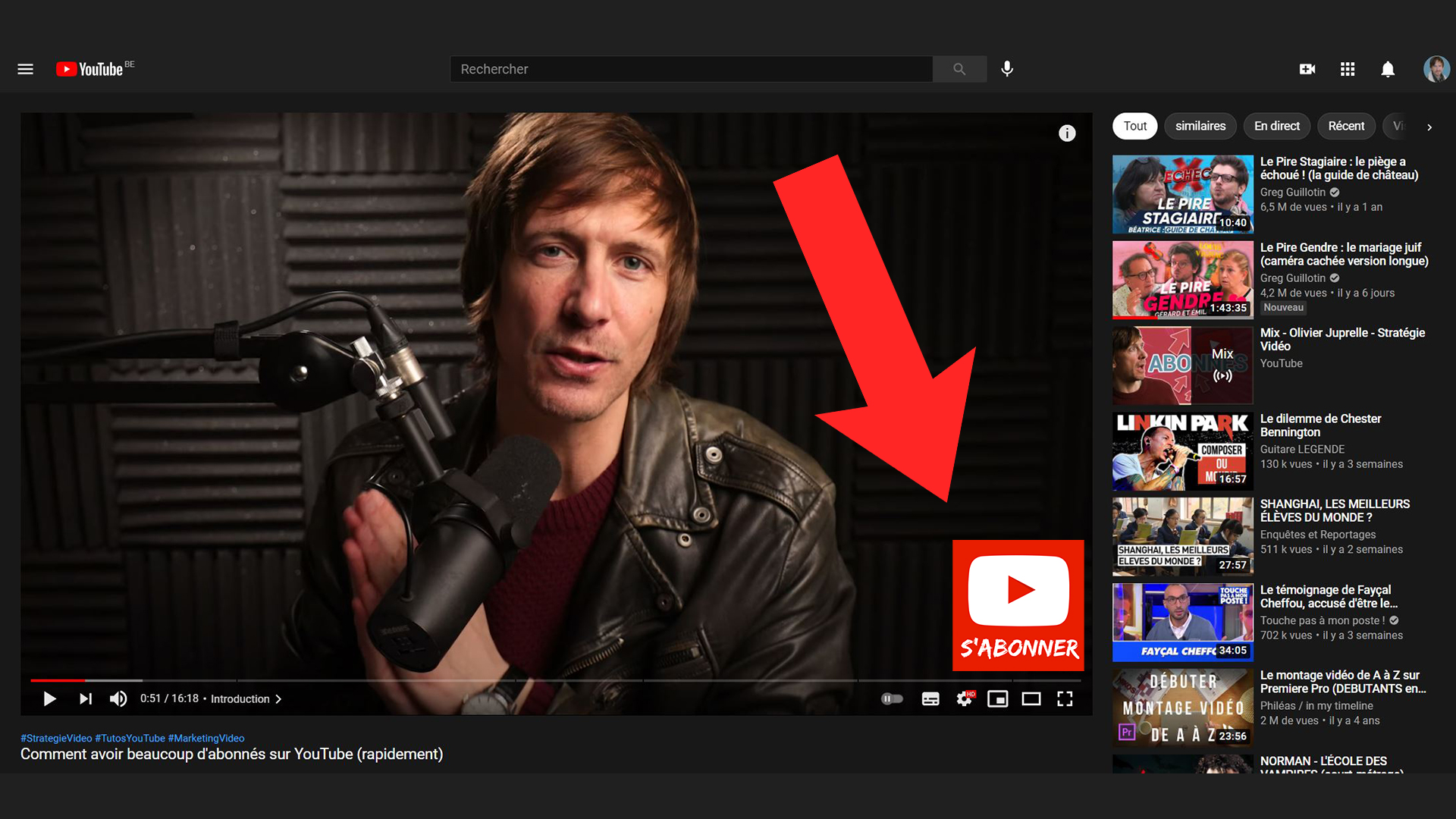Toggle subtitles on the video
The height and width of the screenshot is (819, 1456).
click(x=930, y=698)
